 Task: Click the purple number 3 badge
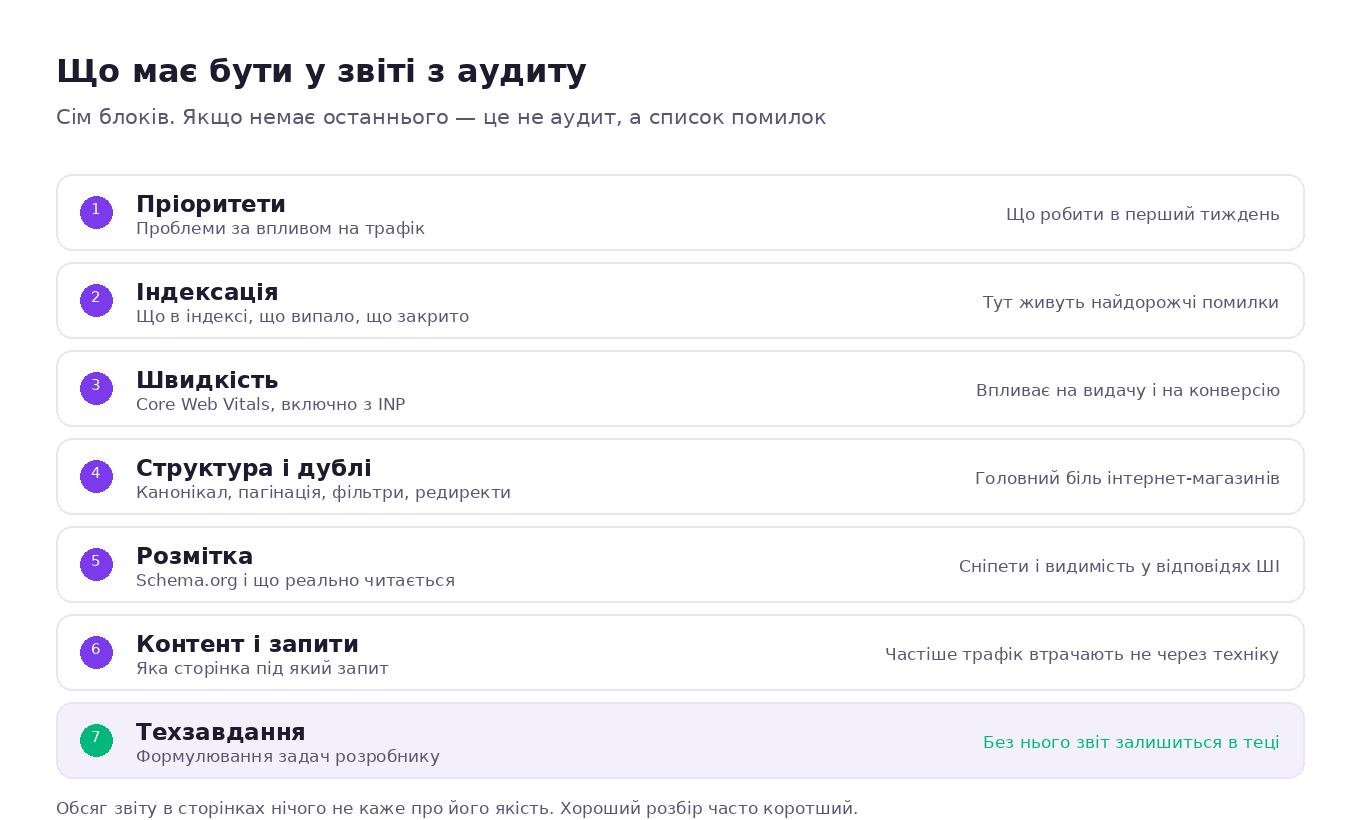96,388
